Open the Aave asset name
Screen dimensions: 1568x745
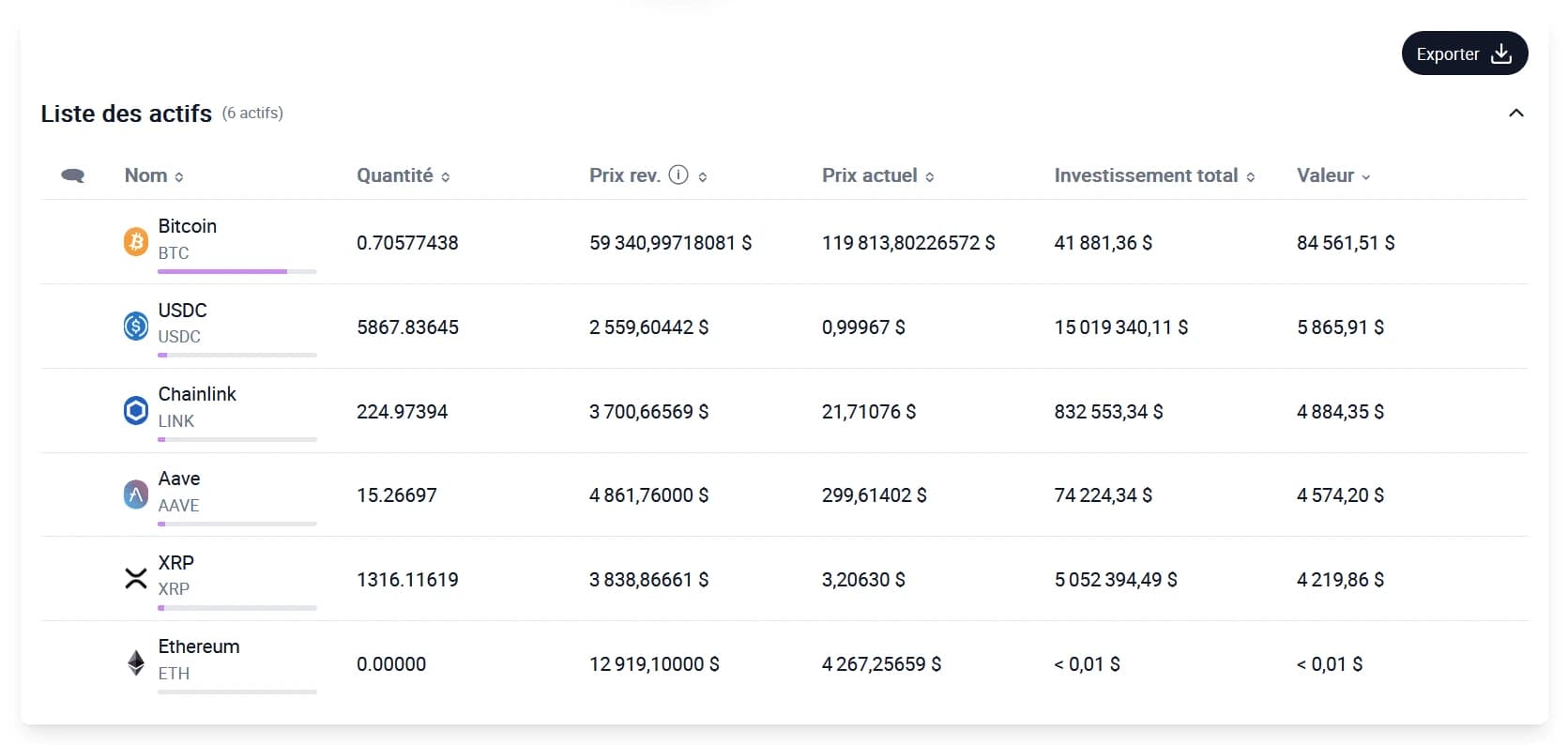[179, 479]
